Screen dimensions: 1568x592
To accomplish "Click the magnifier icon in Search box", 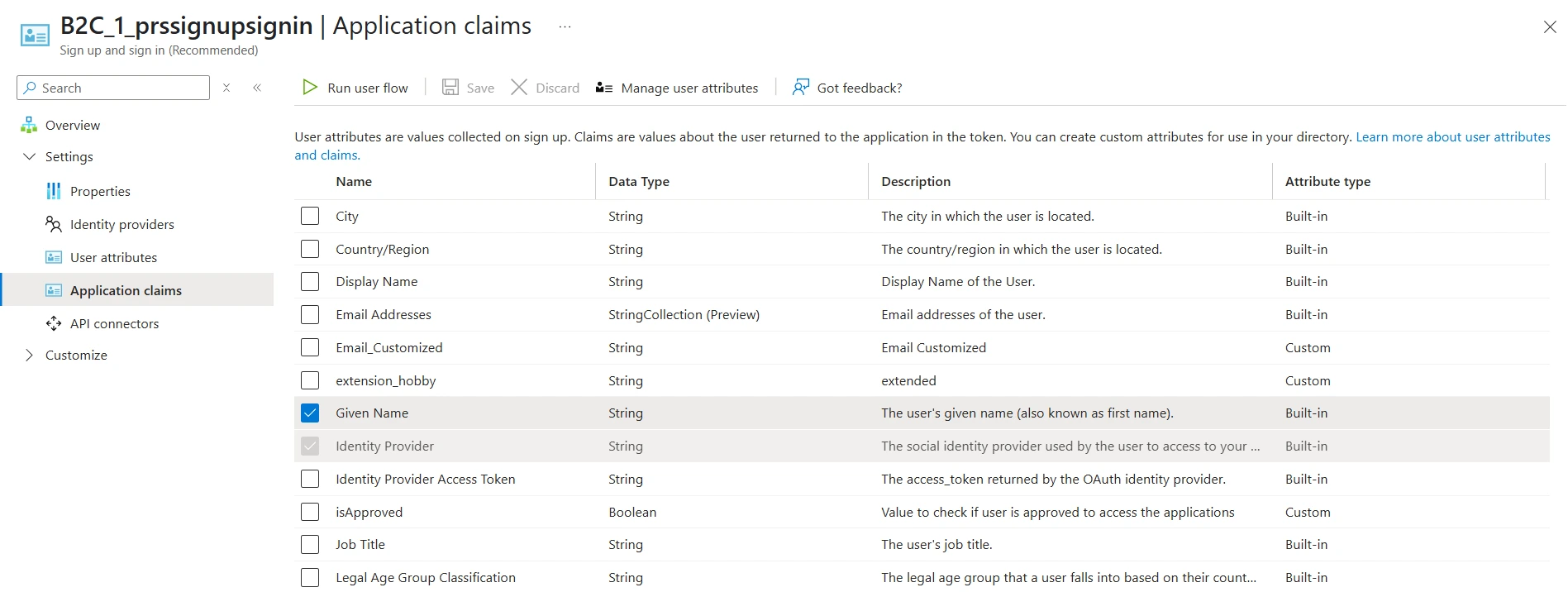I will pos(30,88).
